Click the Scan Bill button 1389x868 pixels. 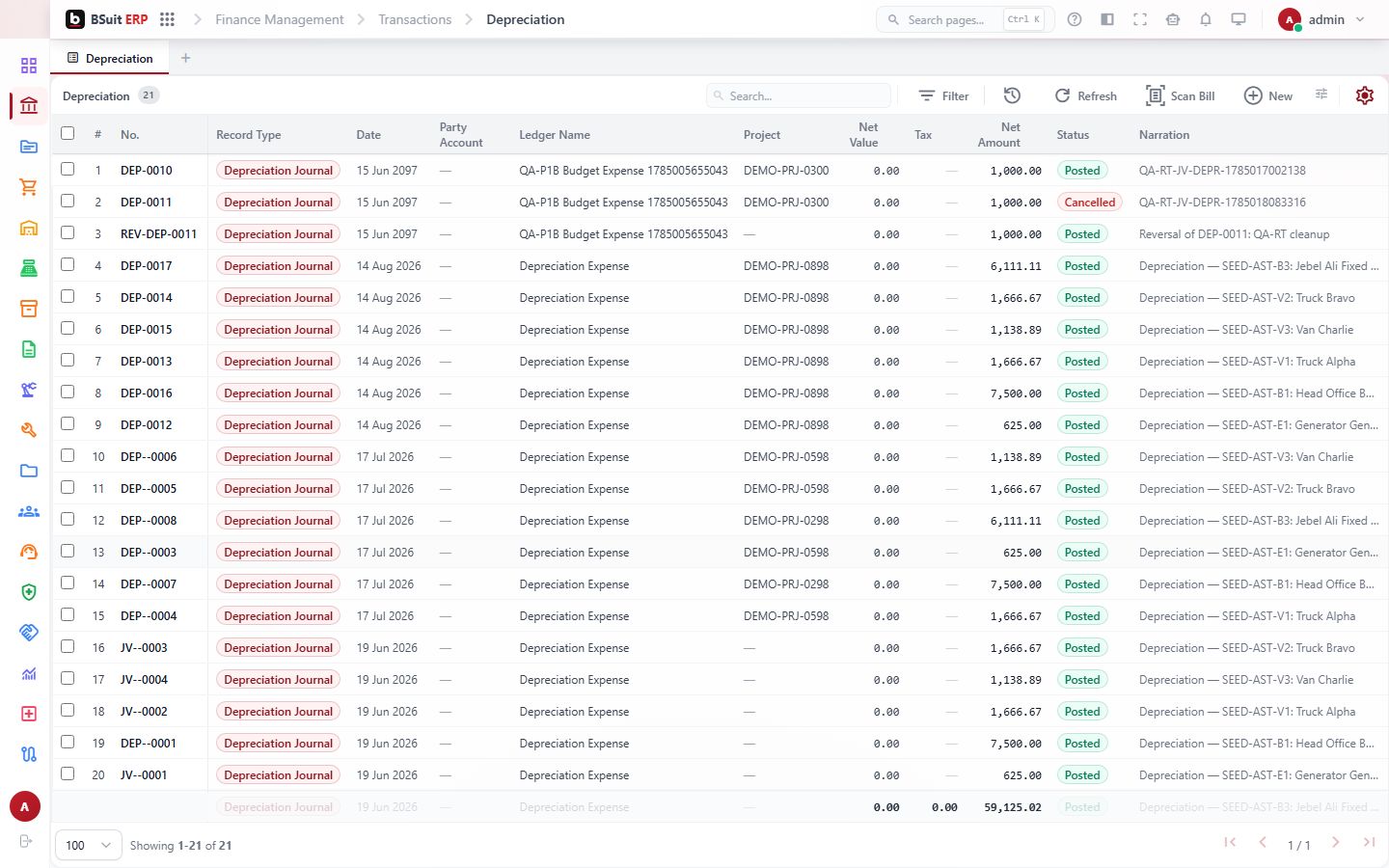pos(1181,95)
